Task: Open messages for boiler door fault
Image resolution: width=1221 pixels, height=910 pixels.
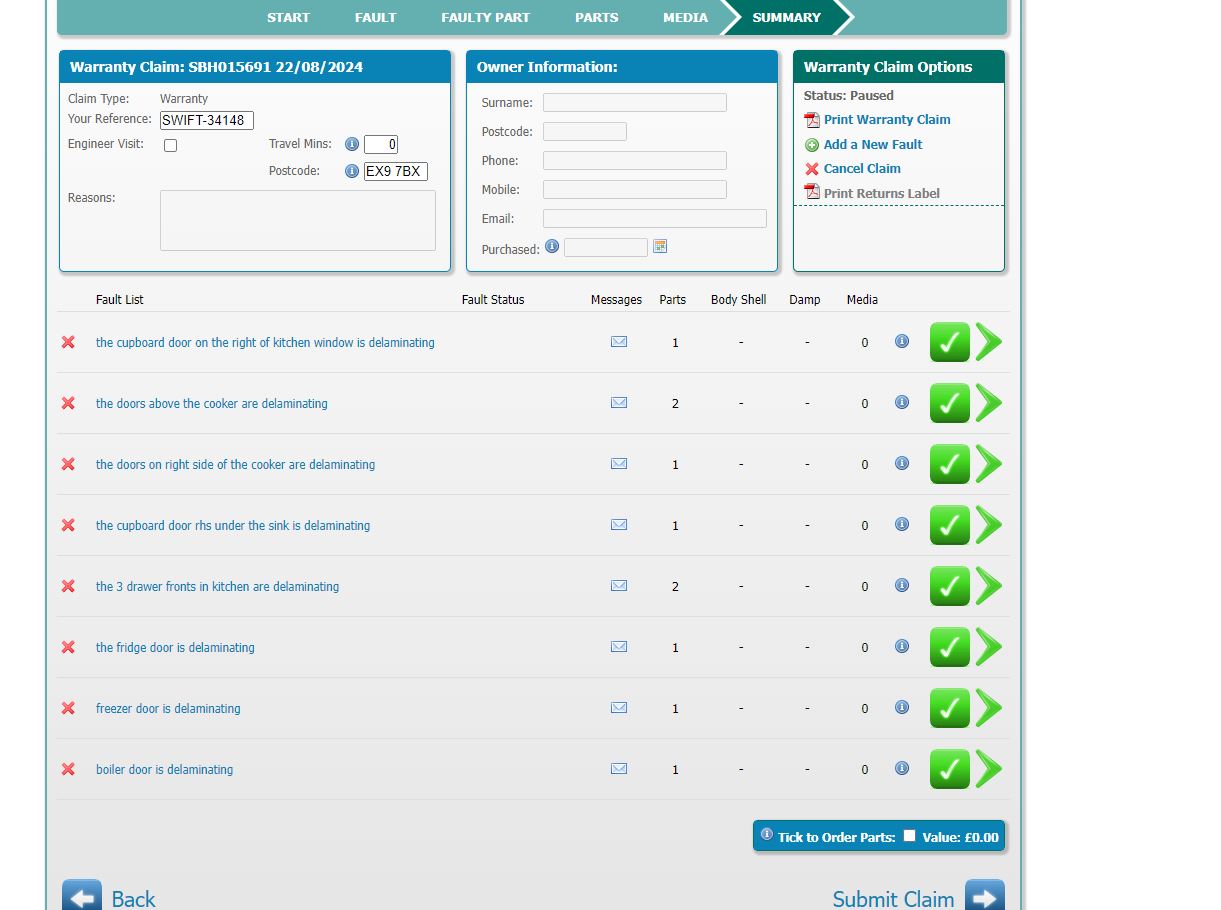Action: [619, 769]
